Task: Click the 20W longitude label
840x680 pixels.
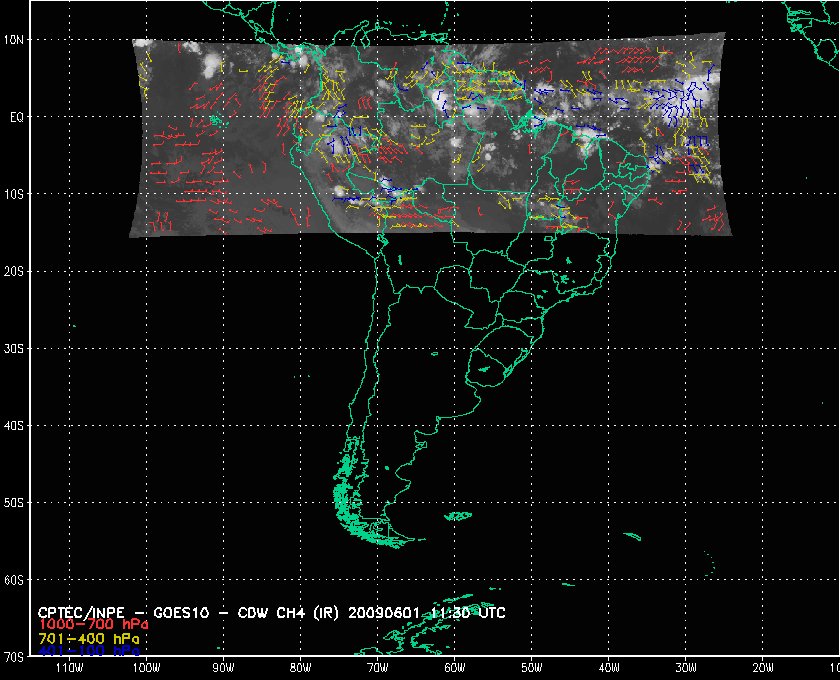Action: tap(762, 667)
